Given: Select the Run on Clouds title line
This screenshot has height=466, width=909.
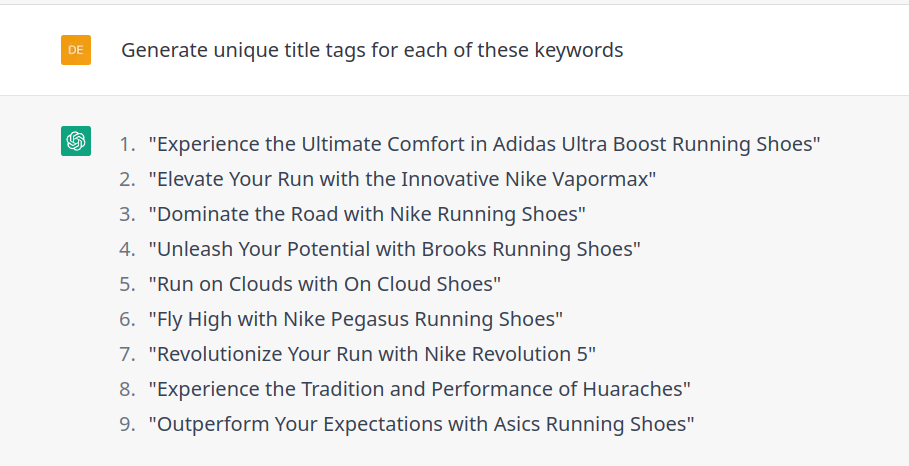Looking at the screenshot, I should coord(325,284).
